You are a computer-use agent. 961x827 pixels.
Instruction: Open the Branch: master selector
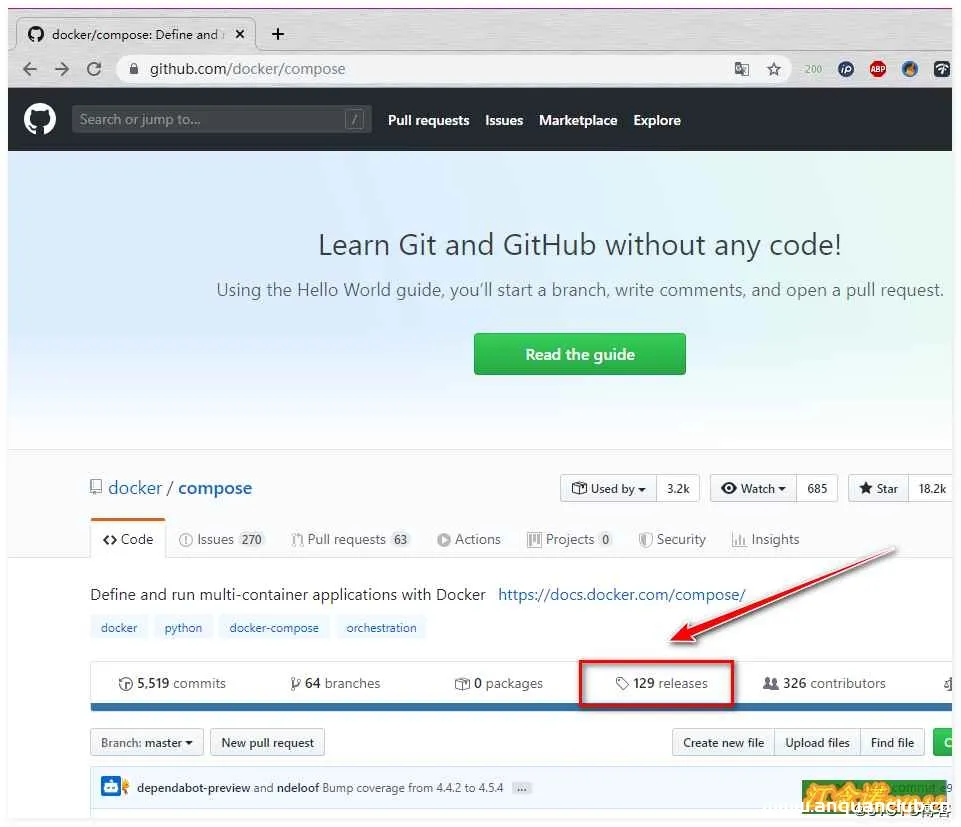(146, 742)
